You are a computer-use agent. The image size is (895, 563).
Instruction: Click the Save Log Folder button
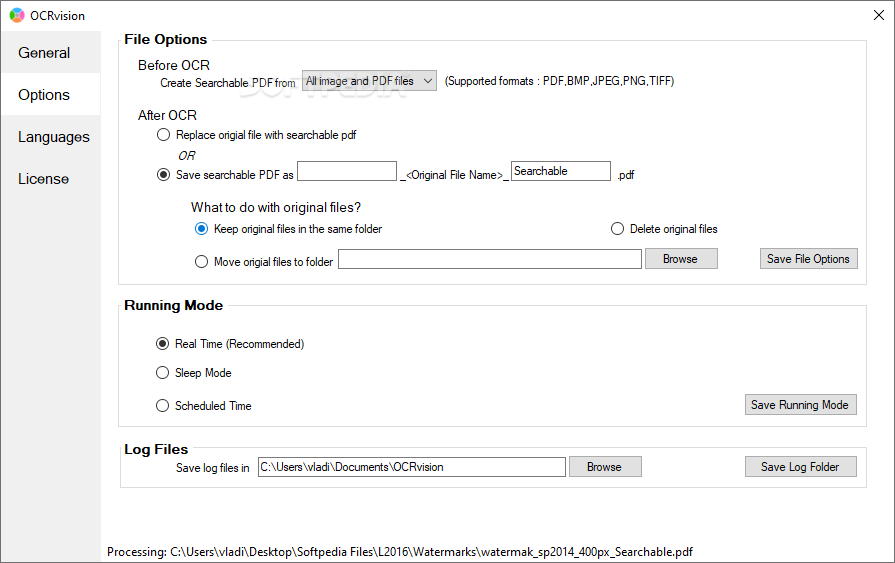800,467
